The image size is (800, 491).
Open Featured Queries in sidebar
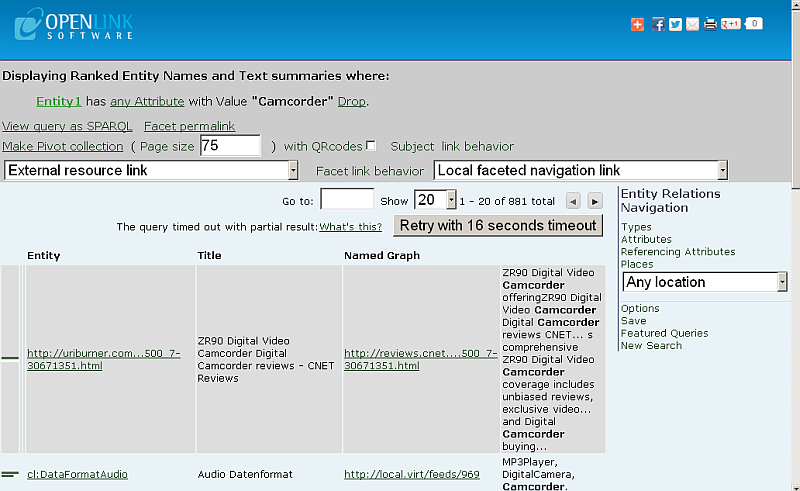click(x=664, y=333)
